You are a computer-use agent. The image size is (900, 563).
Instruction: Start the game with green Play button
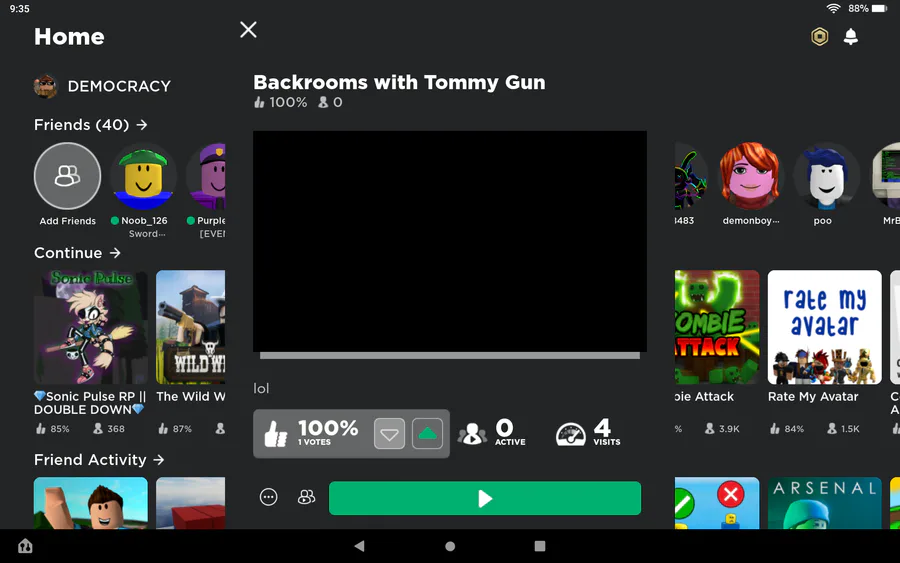pyautogui.click(x=484, y=498)
